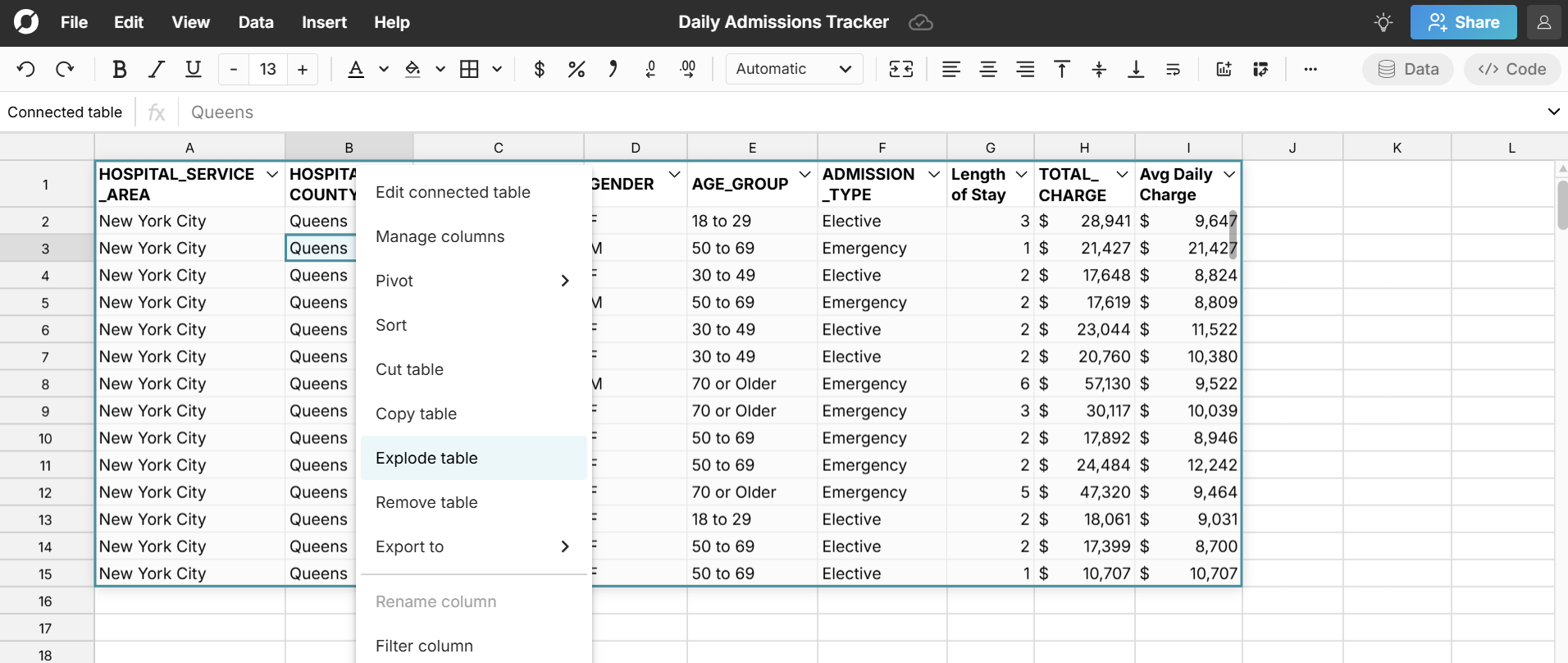Increase decimal places icon
This screenshot has width=1568, height=663.
pyautogui.click(x=688, y=69)
